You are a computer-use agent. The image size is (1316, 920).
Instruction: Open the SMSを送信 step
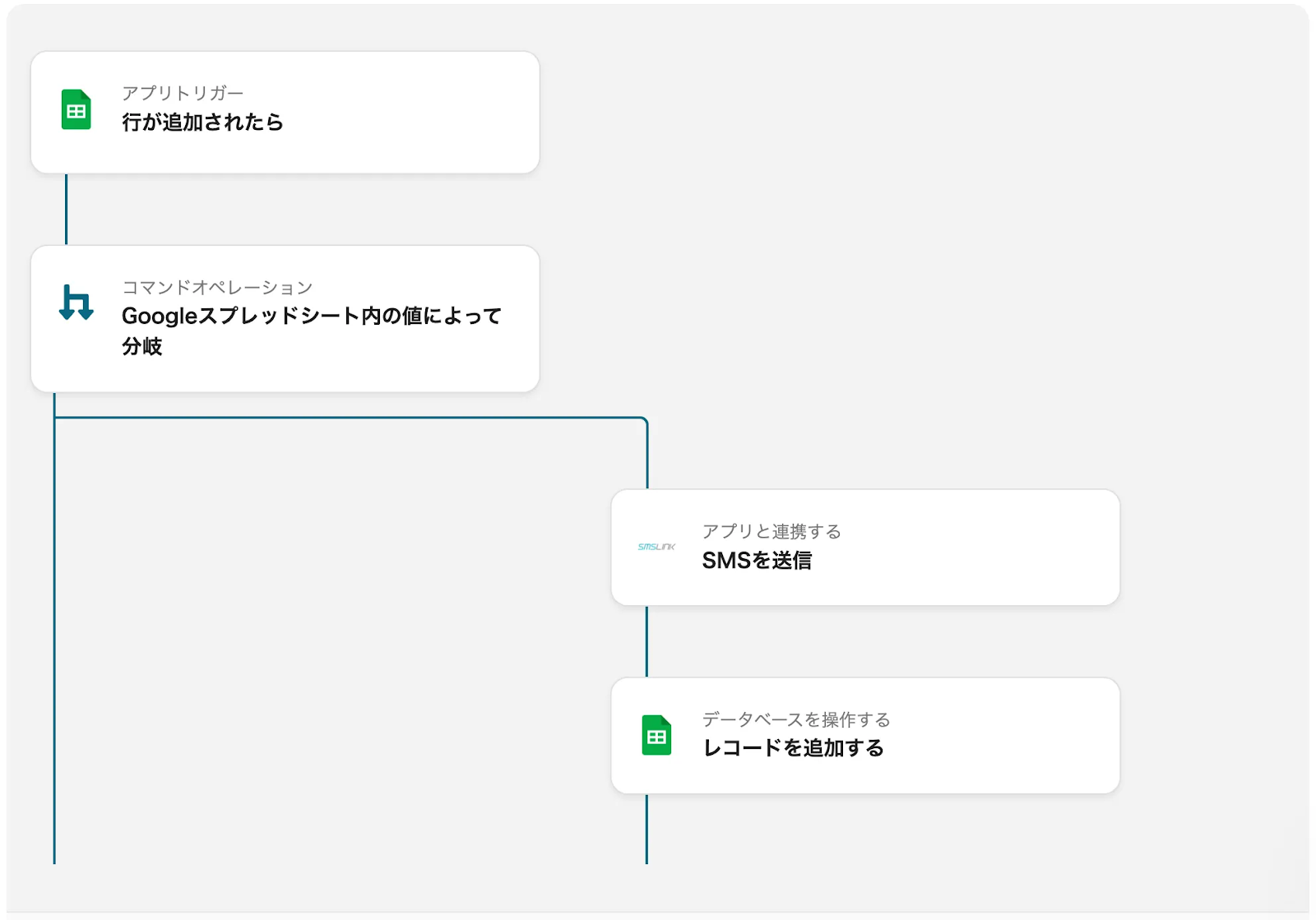[757, 561]
